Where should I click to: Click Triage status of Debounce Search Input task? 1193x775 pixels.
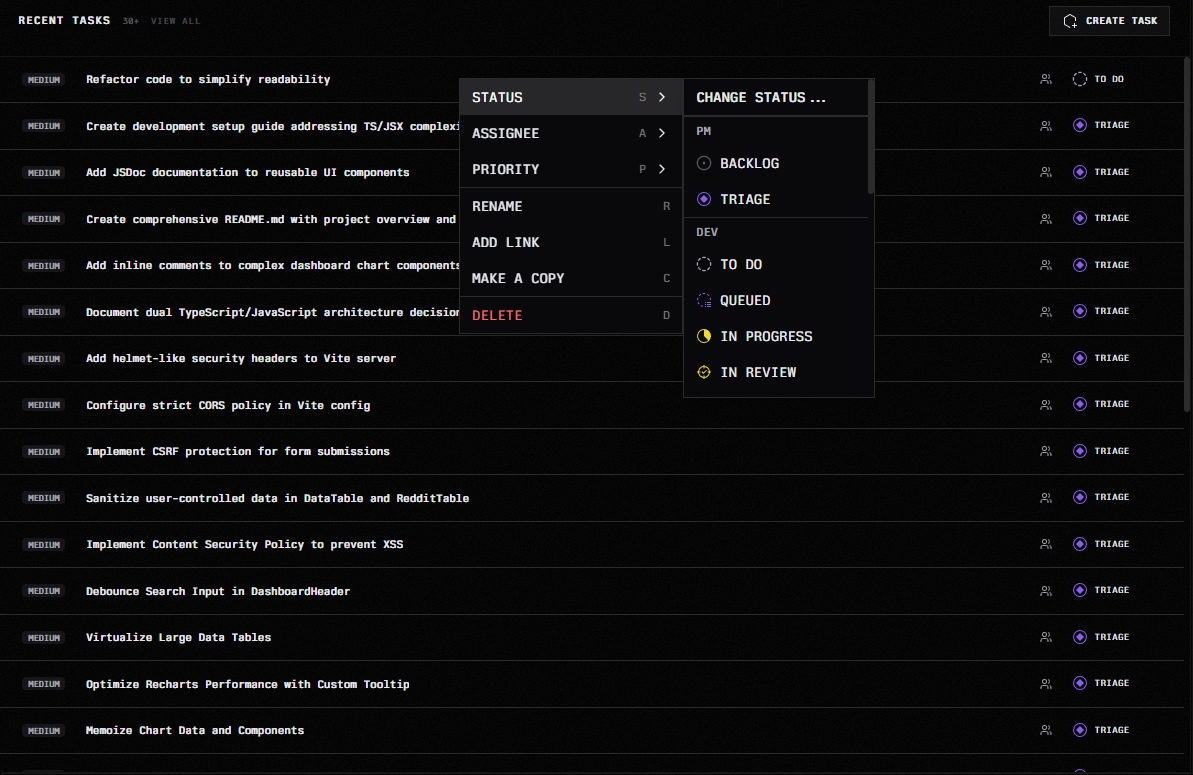(1101, 590)
